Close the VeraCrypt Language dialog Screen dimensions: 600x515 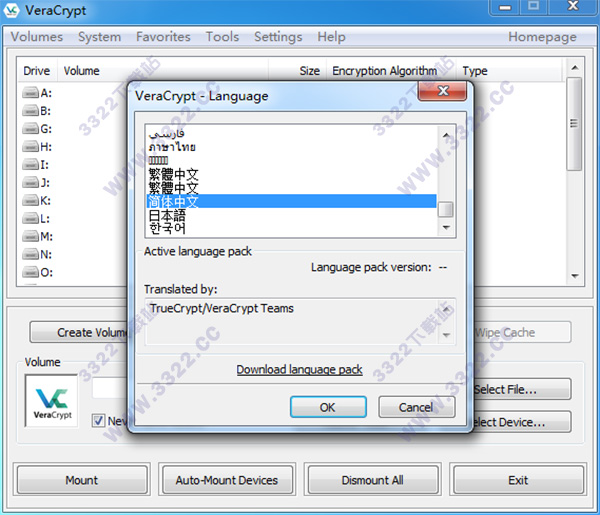[443, 91]
